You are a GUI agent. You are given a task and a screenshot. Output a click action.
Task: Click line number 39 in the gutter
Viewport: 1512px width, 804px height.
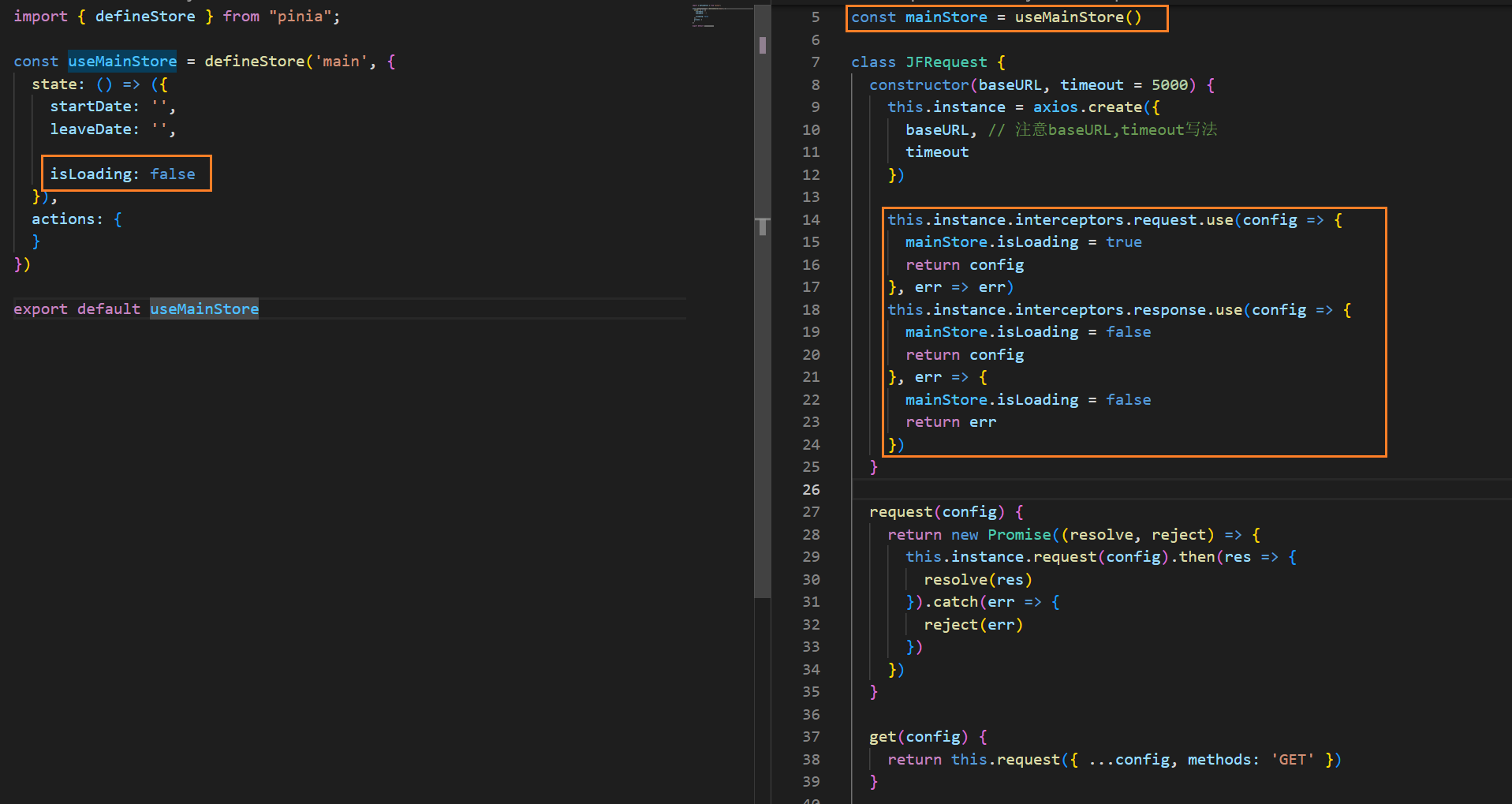tap(811, 782)
